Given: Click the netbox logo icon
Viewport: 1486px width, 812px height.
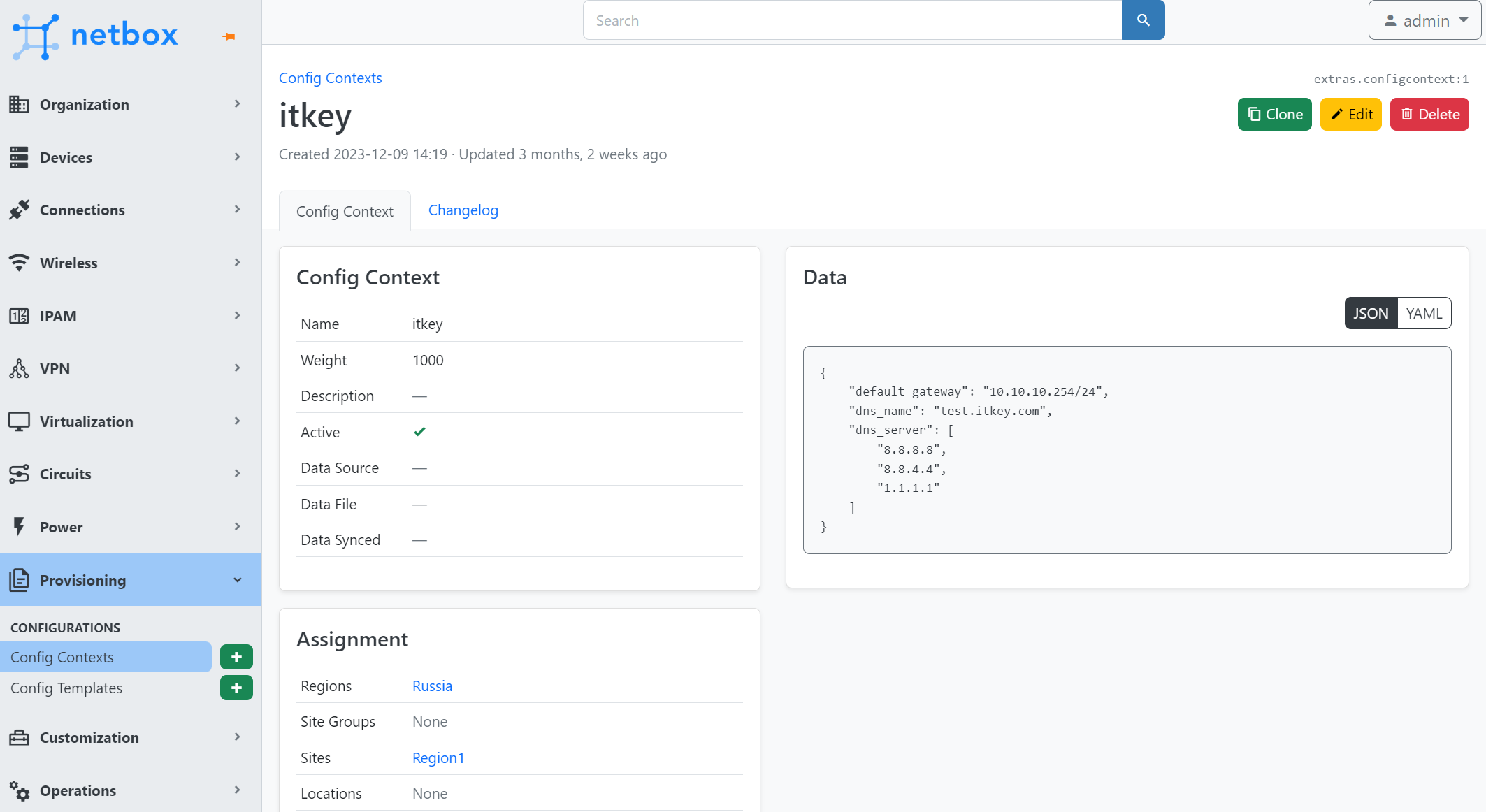Looking at the screenshot, I should click(34, 35).
